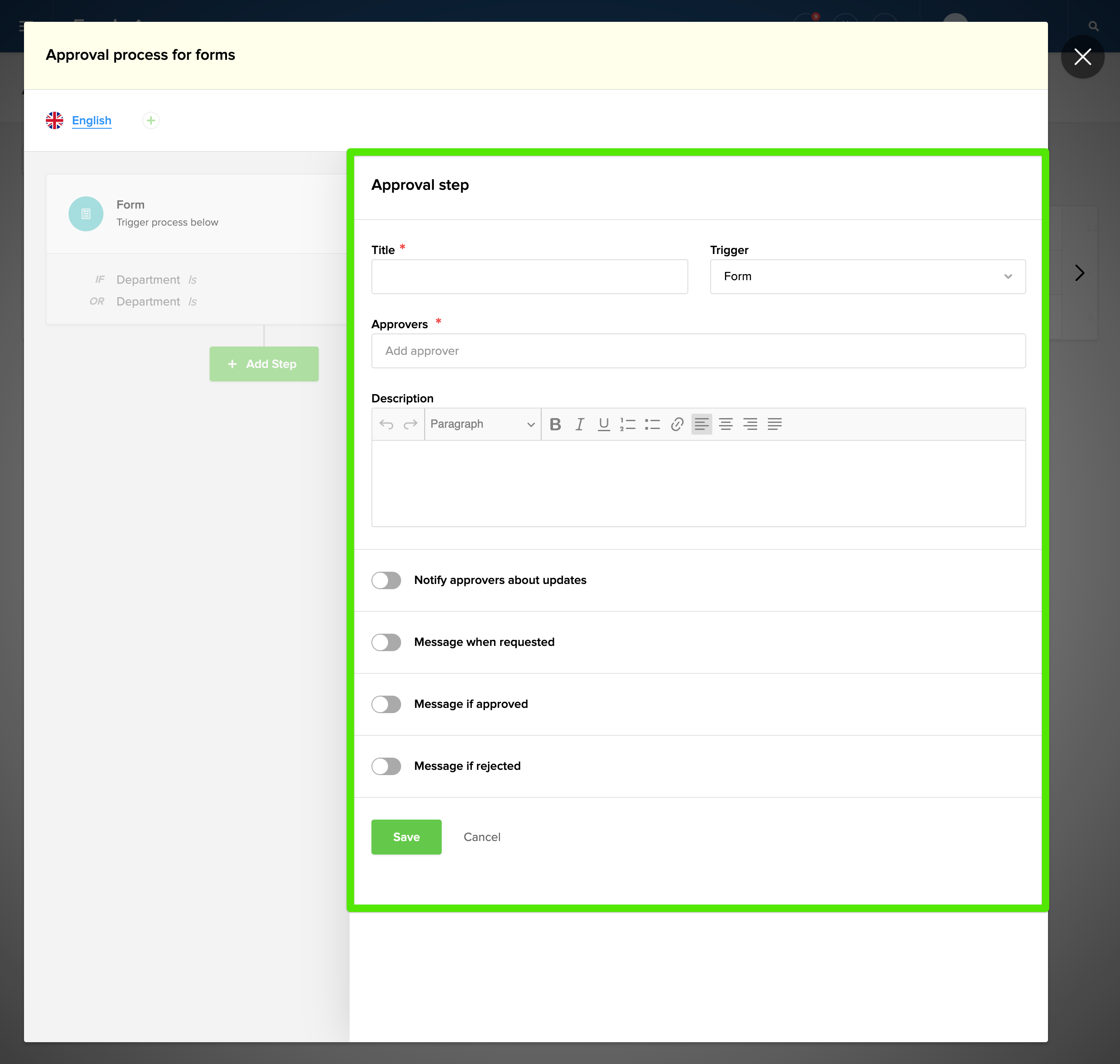
Task: Center-align the description text
Action: tap(725, 424)
